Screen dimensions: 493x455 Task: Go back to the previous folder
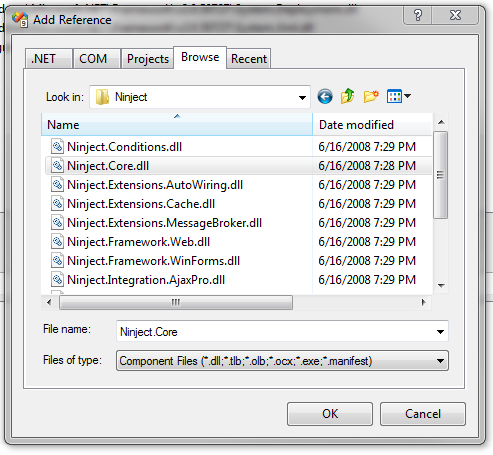(x=325, y=97)
